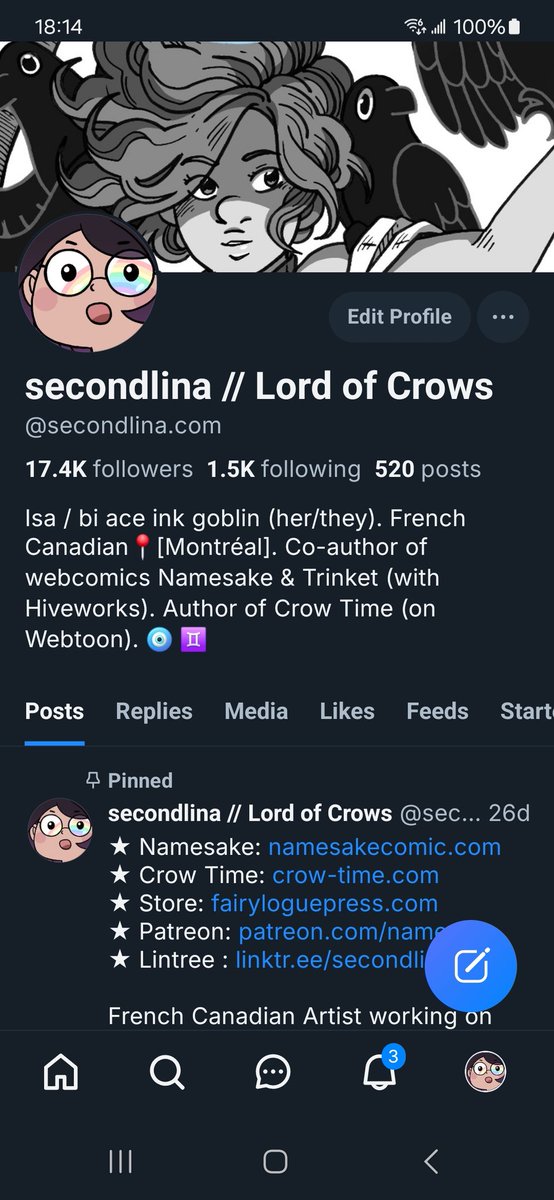
Task: Open the Likes tab
Action: coord(347,711)
